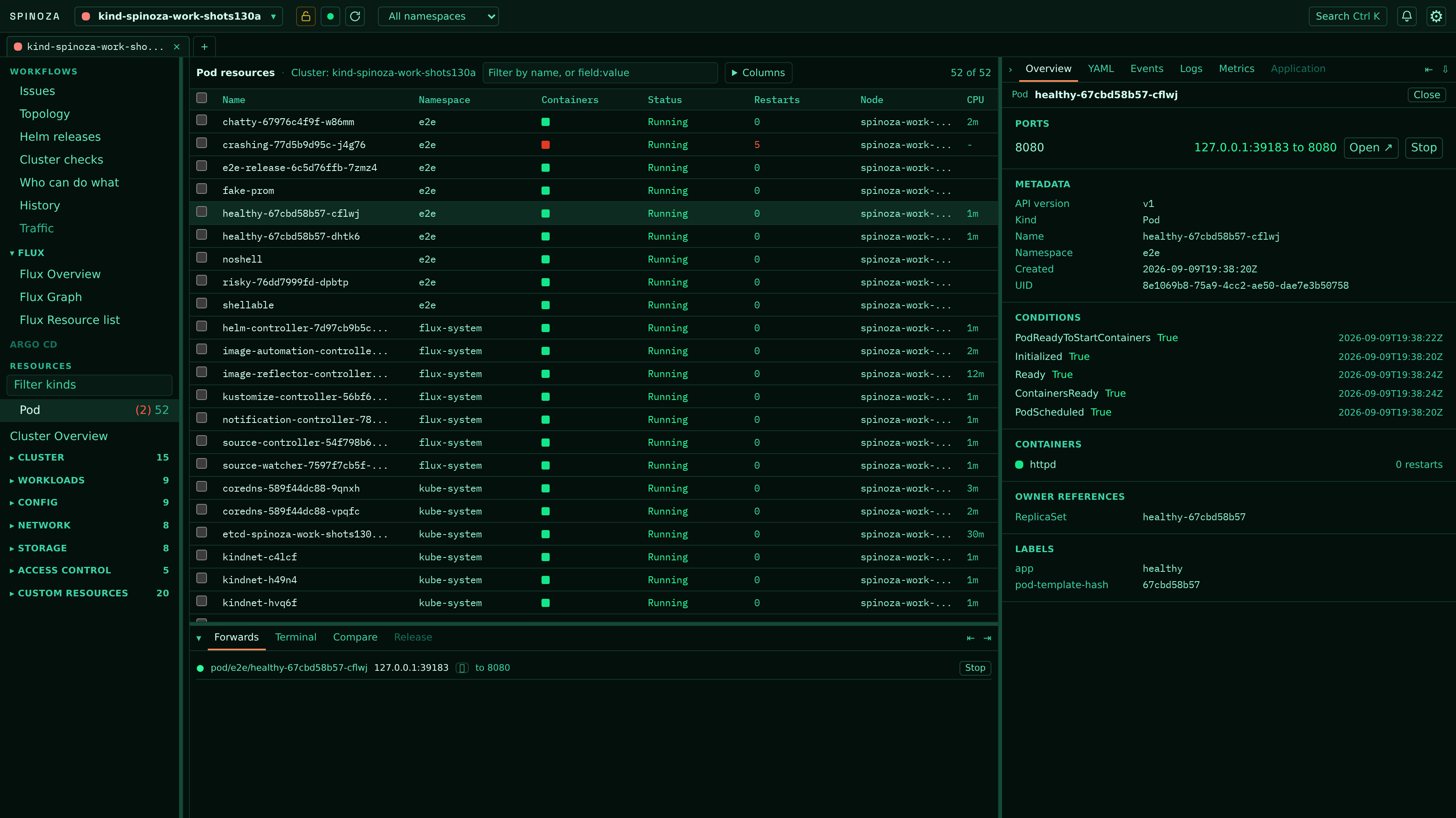The height and width of the screenshot is (818, 1456).
Task: Open the settings gear icon
Action: (x=1436, y=16)
